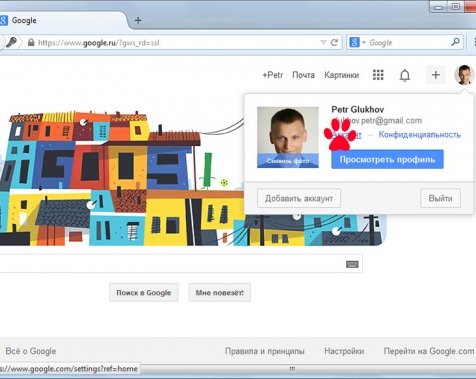Open the notifications bell
This screenshot has width=476, height=379.
pos(405,75)
